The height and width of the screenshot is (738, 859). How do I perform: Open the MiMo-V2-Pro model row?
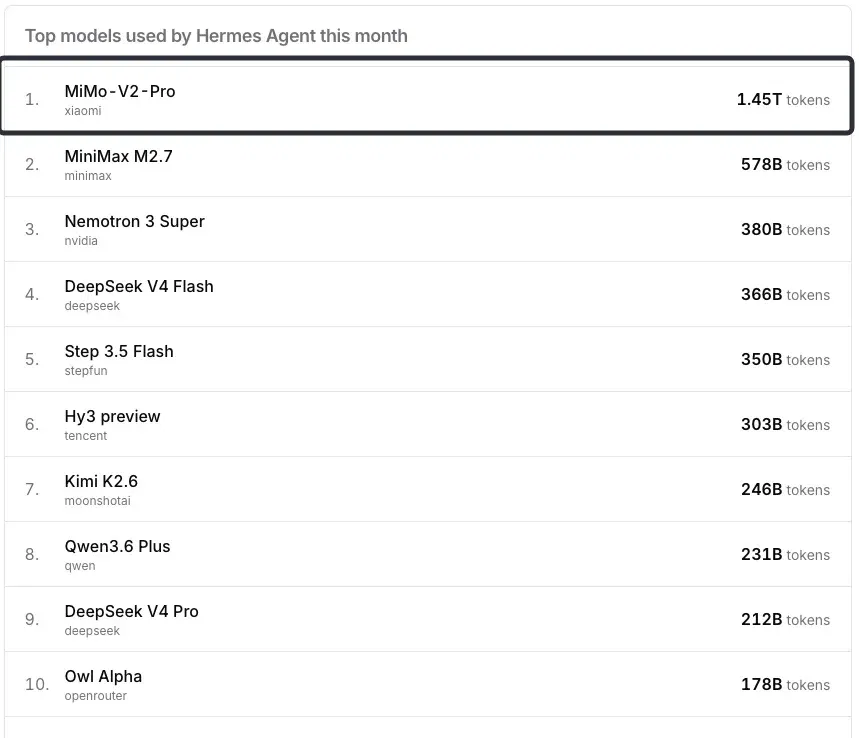427,95
